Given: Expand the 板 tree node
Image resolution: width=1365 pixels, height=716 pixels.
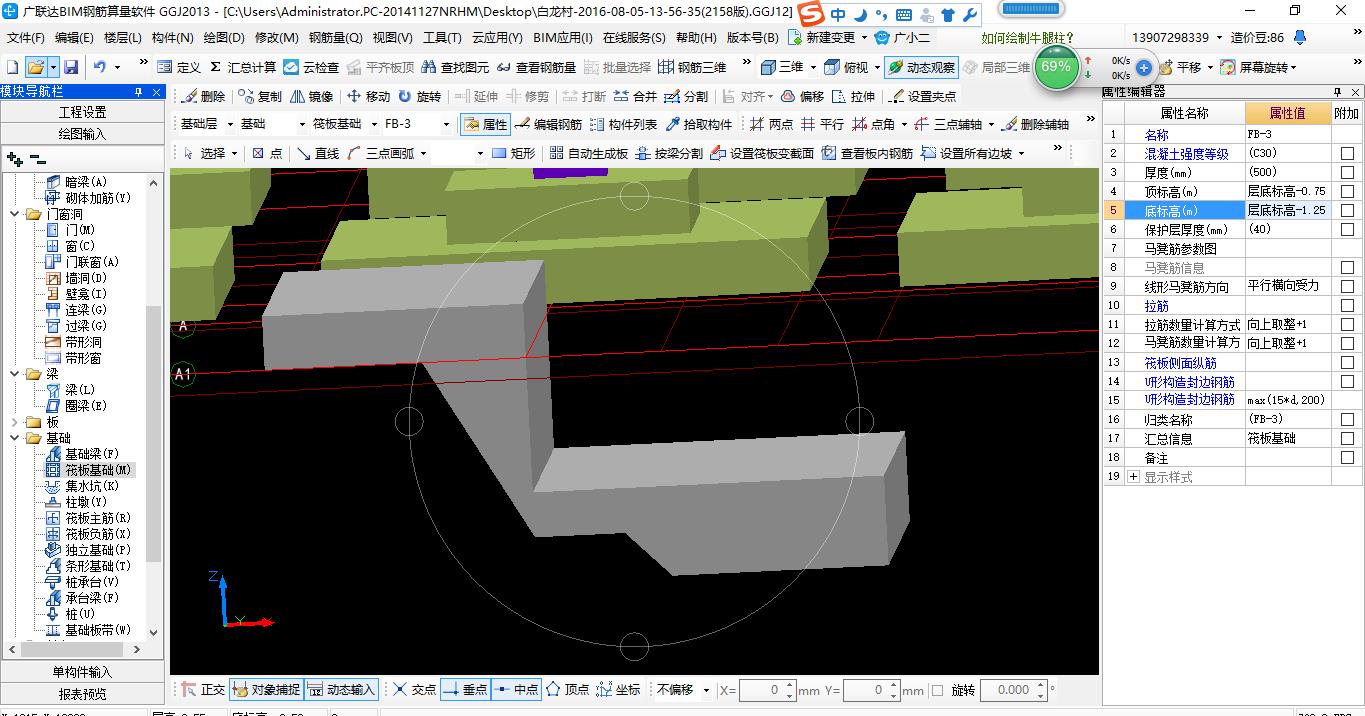Looking at the screenshot, I should (16, 422).
